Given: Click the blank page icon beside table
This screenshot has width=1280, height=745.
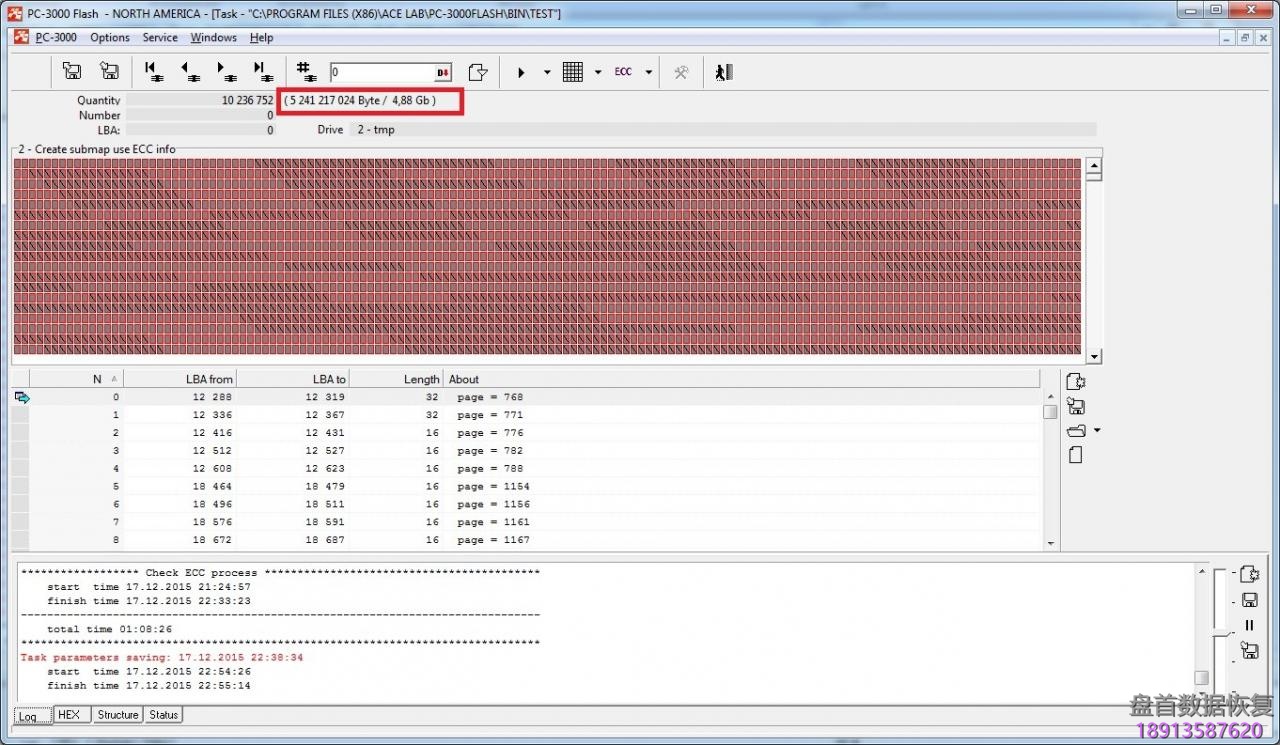Looking at the screenshot, I should coord(1076,455).
